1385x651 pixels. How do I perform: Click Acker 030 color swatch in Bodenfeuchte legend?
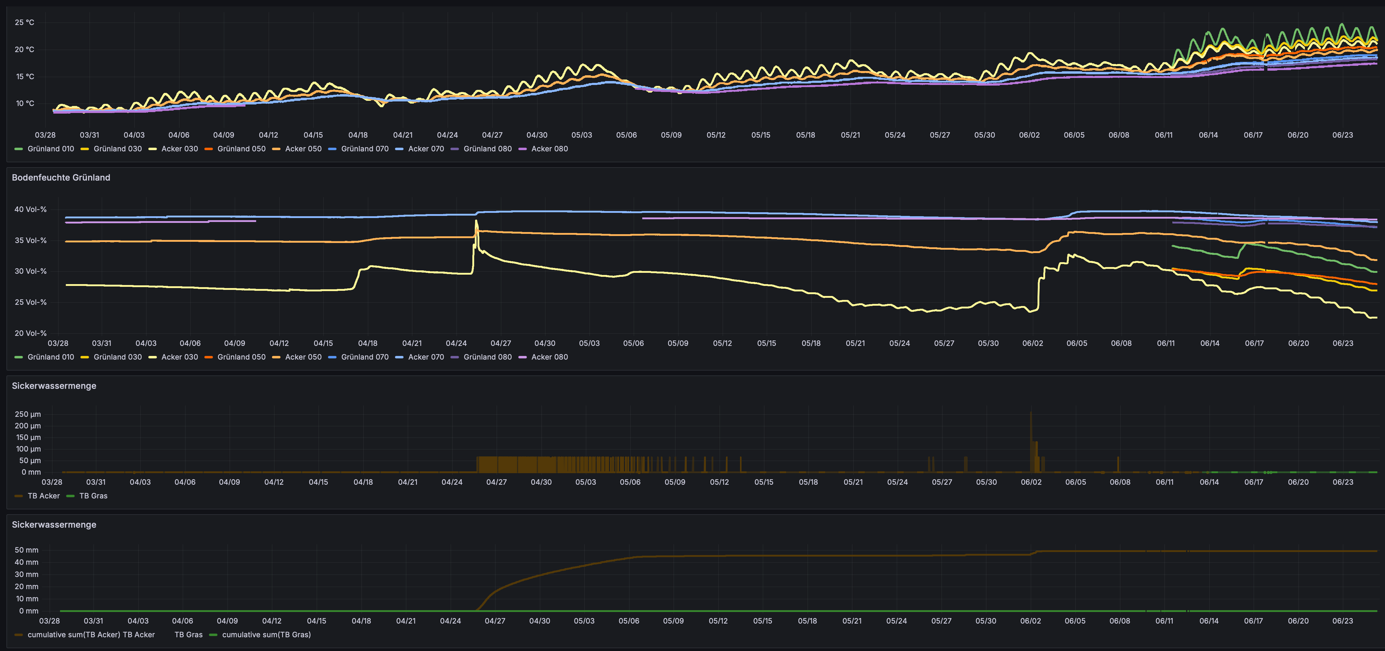153,357
